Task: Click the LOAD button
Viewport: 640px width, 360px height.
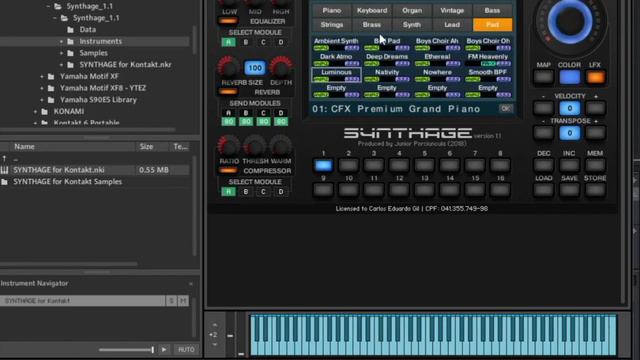Action: point(543,190)
